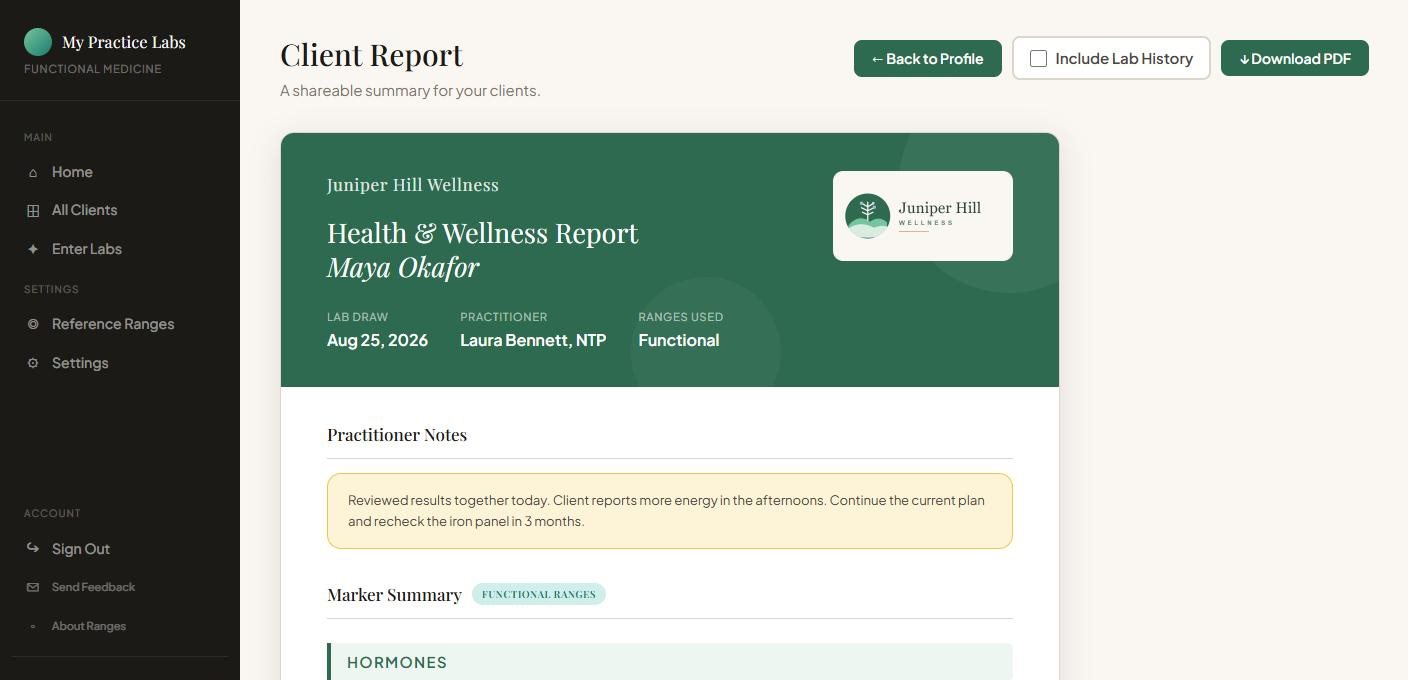Select Sign Out in the sidebar
This screenshot has width=1408, height=680.
pos(120,549)
